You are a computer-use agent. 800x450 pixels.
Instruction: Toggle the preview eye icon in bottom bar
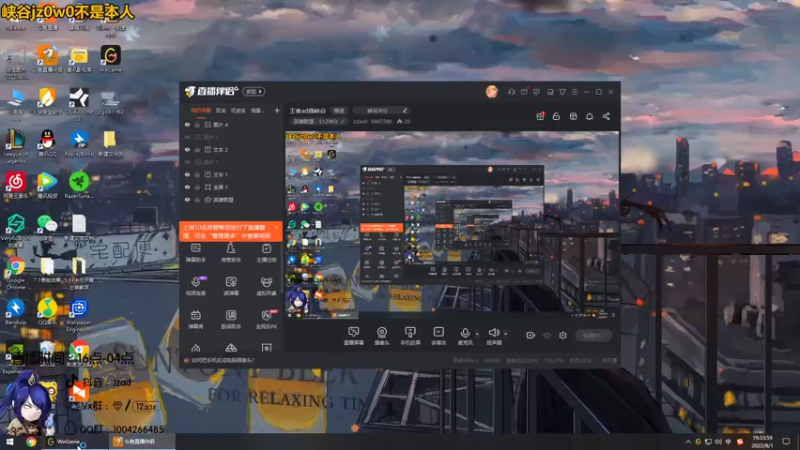pyautogui.click(x=547, y=335)
